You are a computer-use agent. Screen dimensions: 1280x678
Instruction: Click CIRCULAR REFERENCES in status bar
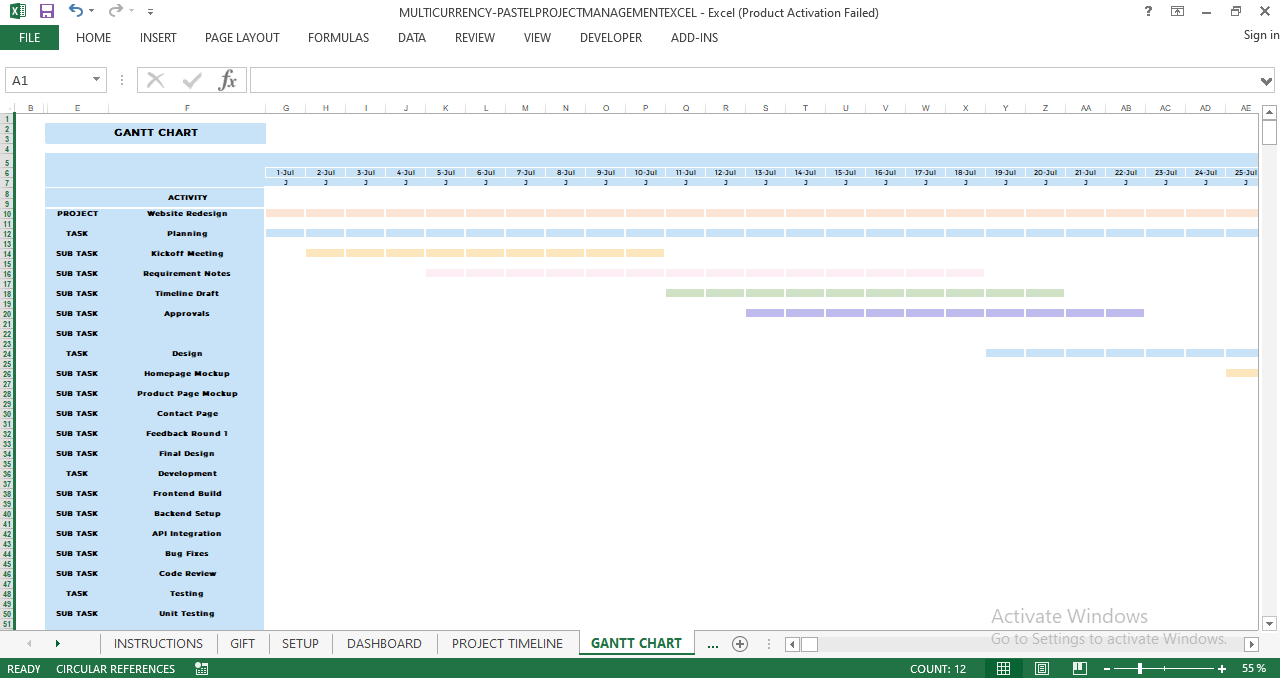pos(115,669)
